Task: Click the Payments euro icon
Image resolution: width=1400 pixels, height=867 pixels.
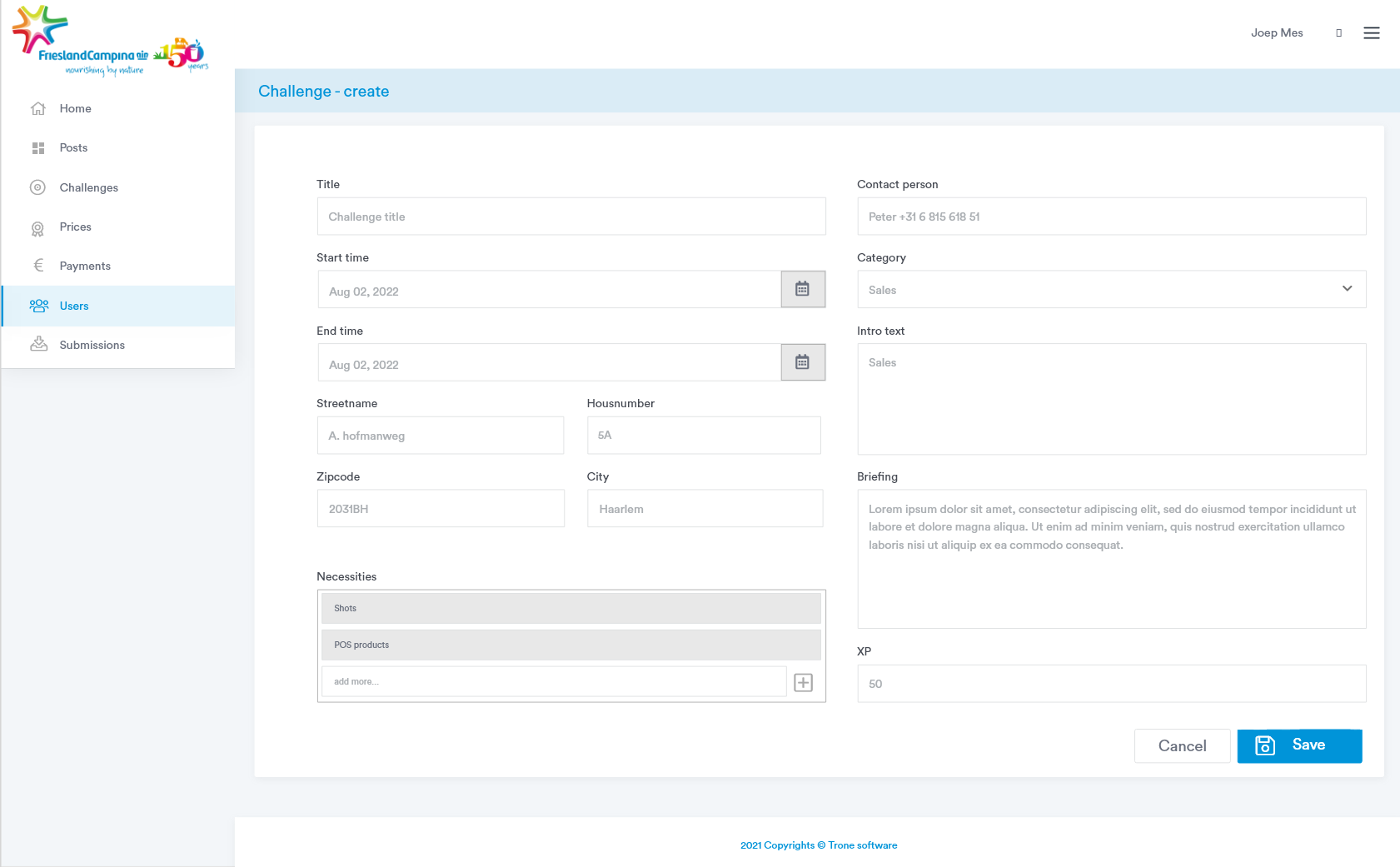Action: click(x=38, y=266)
